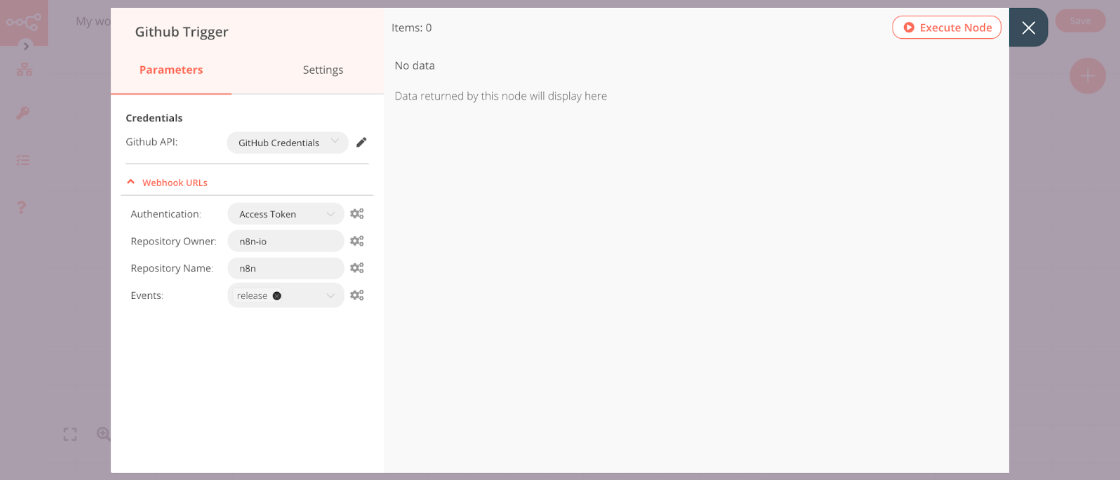This screenshot has width=1120, height=480.
Task: Edit the Repository Owner field
Action: point(286,241)
